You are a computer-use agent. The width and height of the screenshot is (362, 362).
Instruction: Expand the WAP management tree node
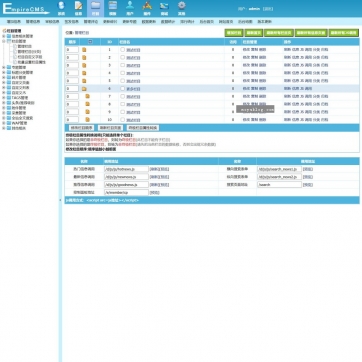pos(4,123)
